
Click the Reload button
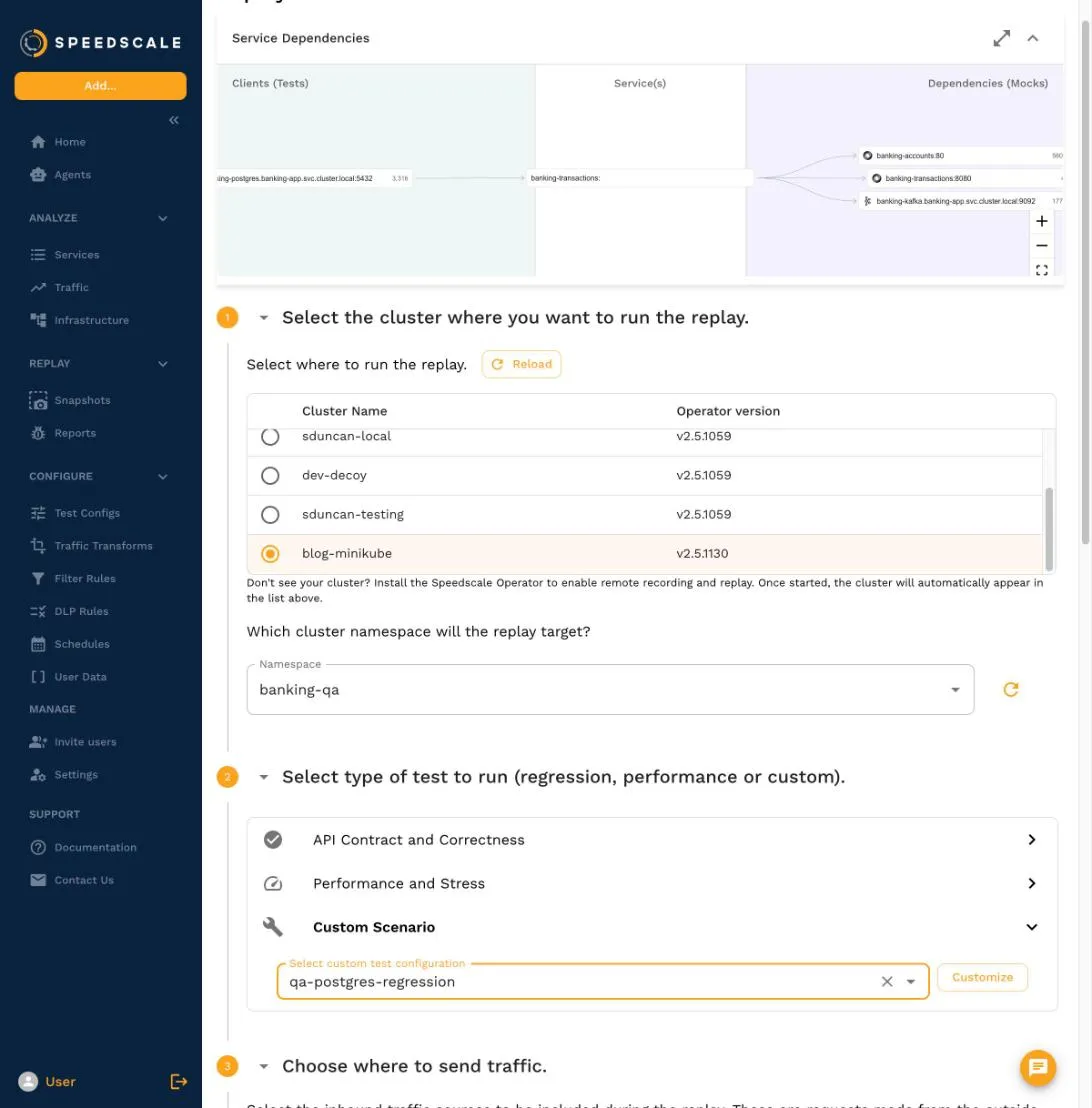(522, 364)
